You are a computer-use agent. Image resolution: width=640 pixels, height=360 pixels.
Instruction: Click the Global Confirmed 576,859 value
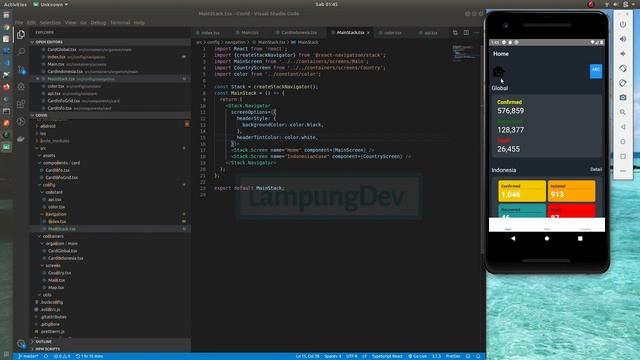click(x=511, y=111)
